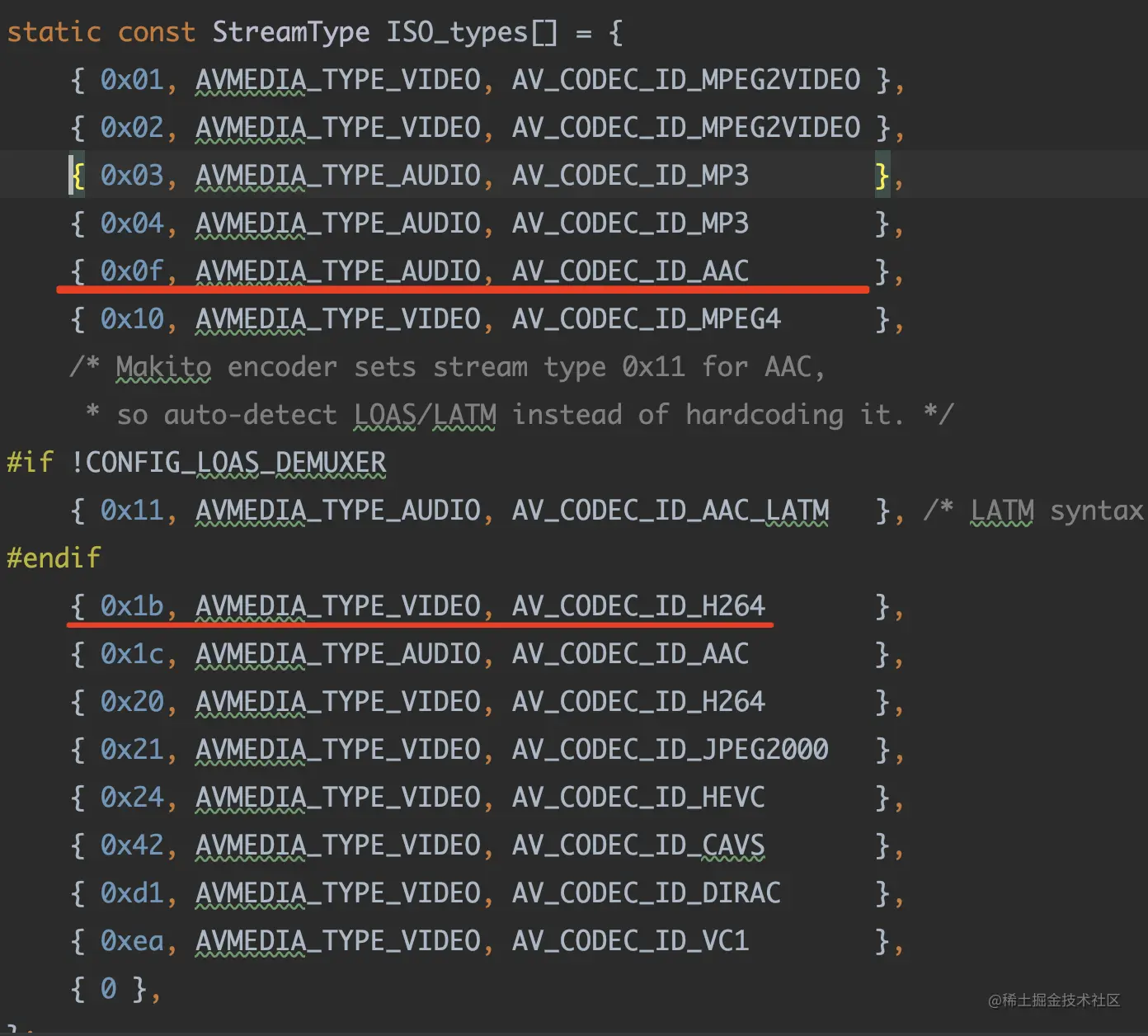1148x1036 pixels.
Task: Select underlined hex value 0x0f
Action: (132, 271)
